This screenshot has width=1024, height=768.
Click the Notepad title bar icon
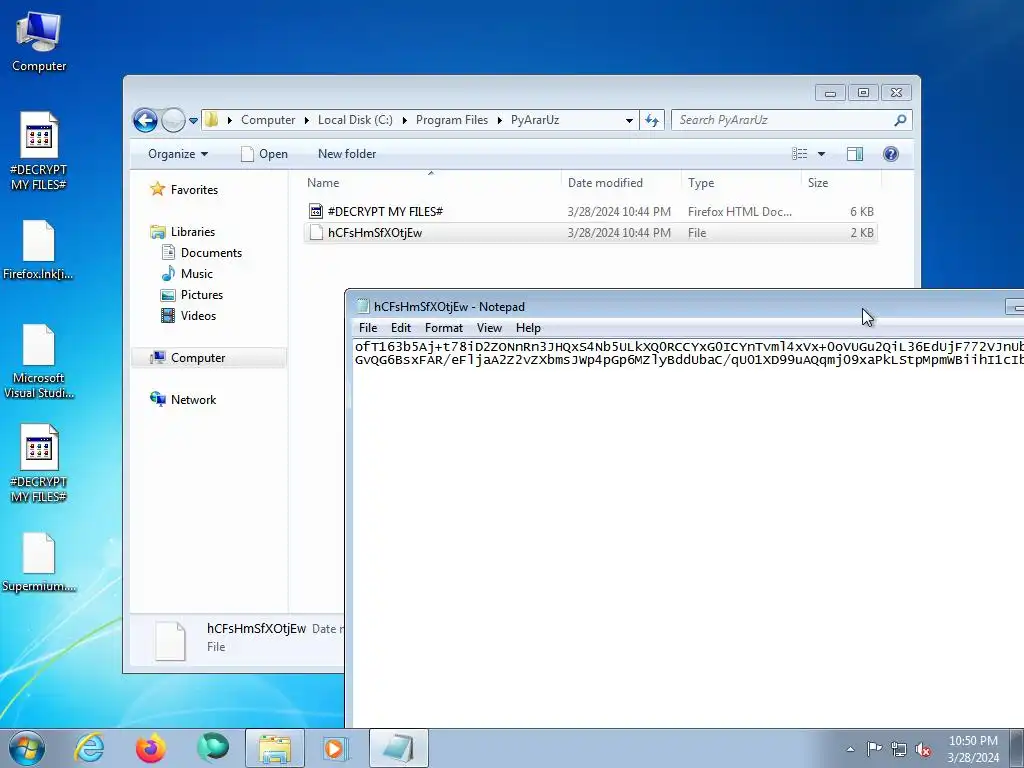(362, 306)
